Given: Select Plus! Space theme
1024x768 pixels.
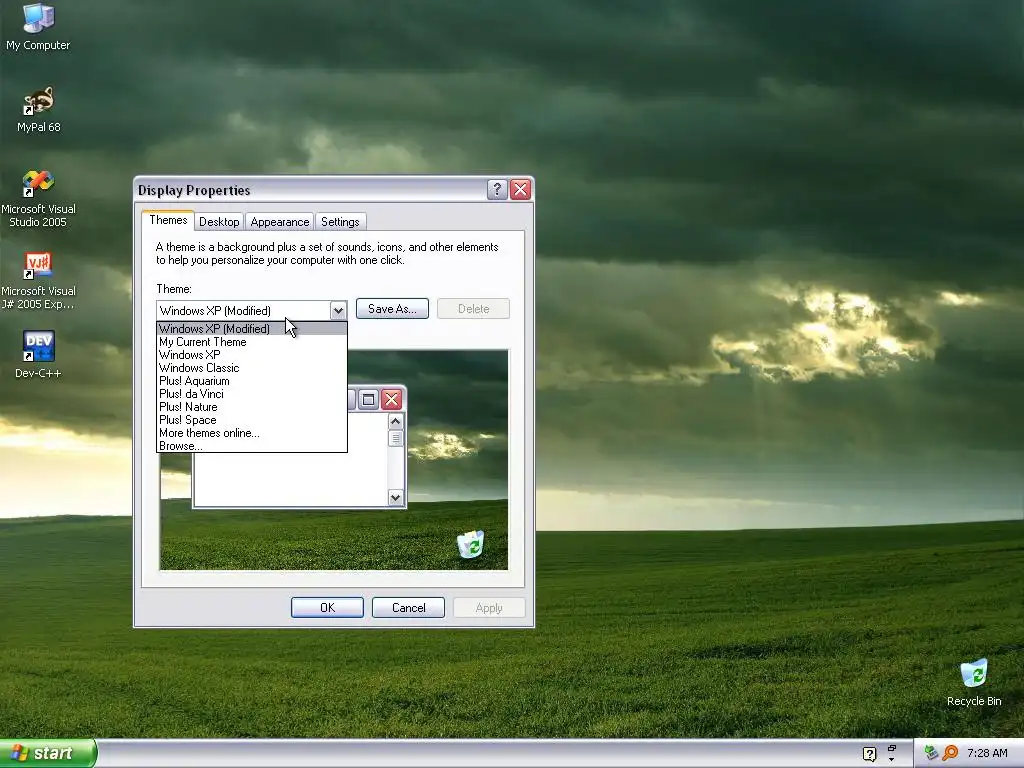Looking at the screenshot, I should click(251, 420).
